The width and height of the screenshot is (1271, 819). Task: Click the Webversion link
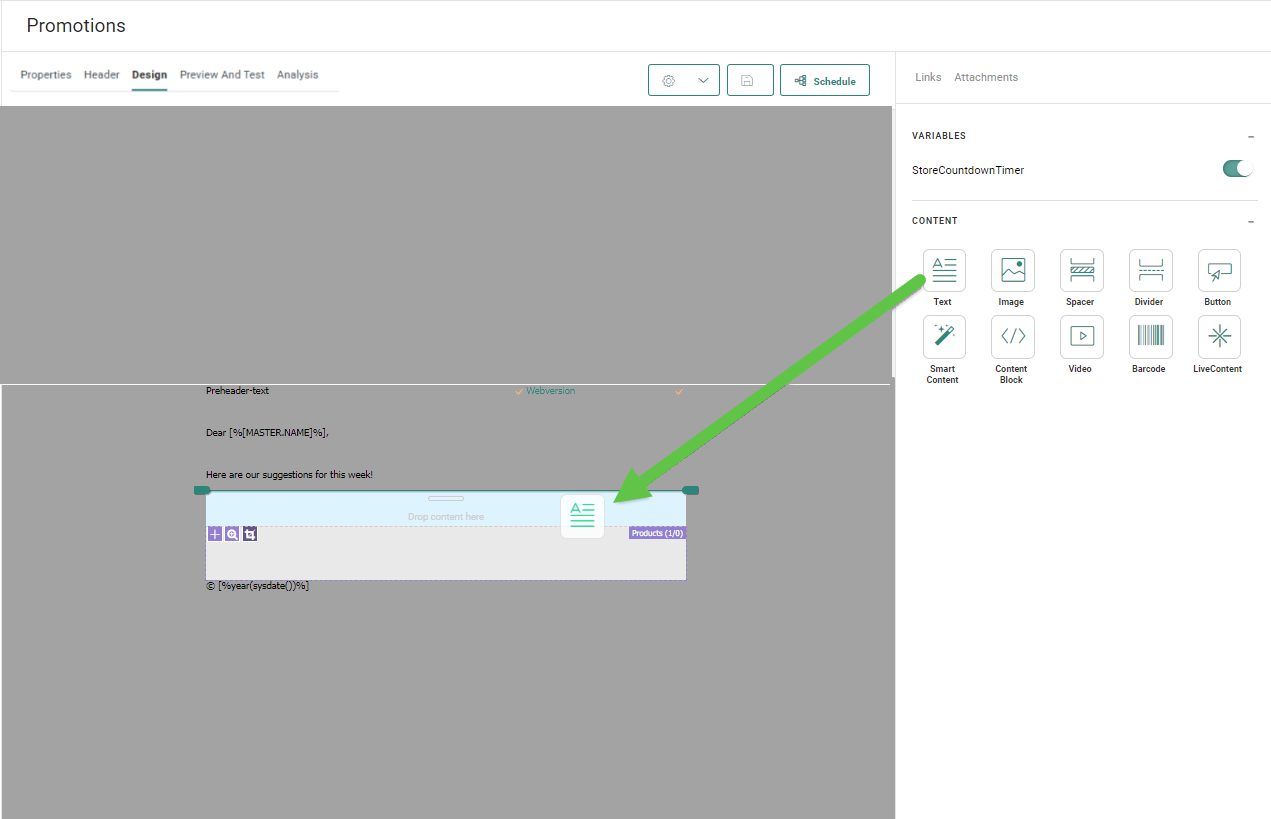550,391
